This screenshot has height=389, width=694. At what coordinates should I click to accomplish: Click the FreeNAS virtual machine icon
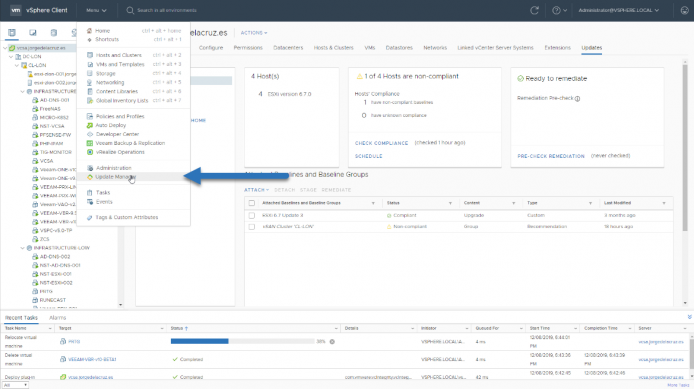click(x=35, y=109)
